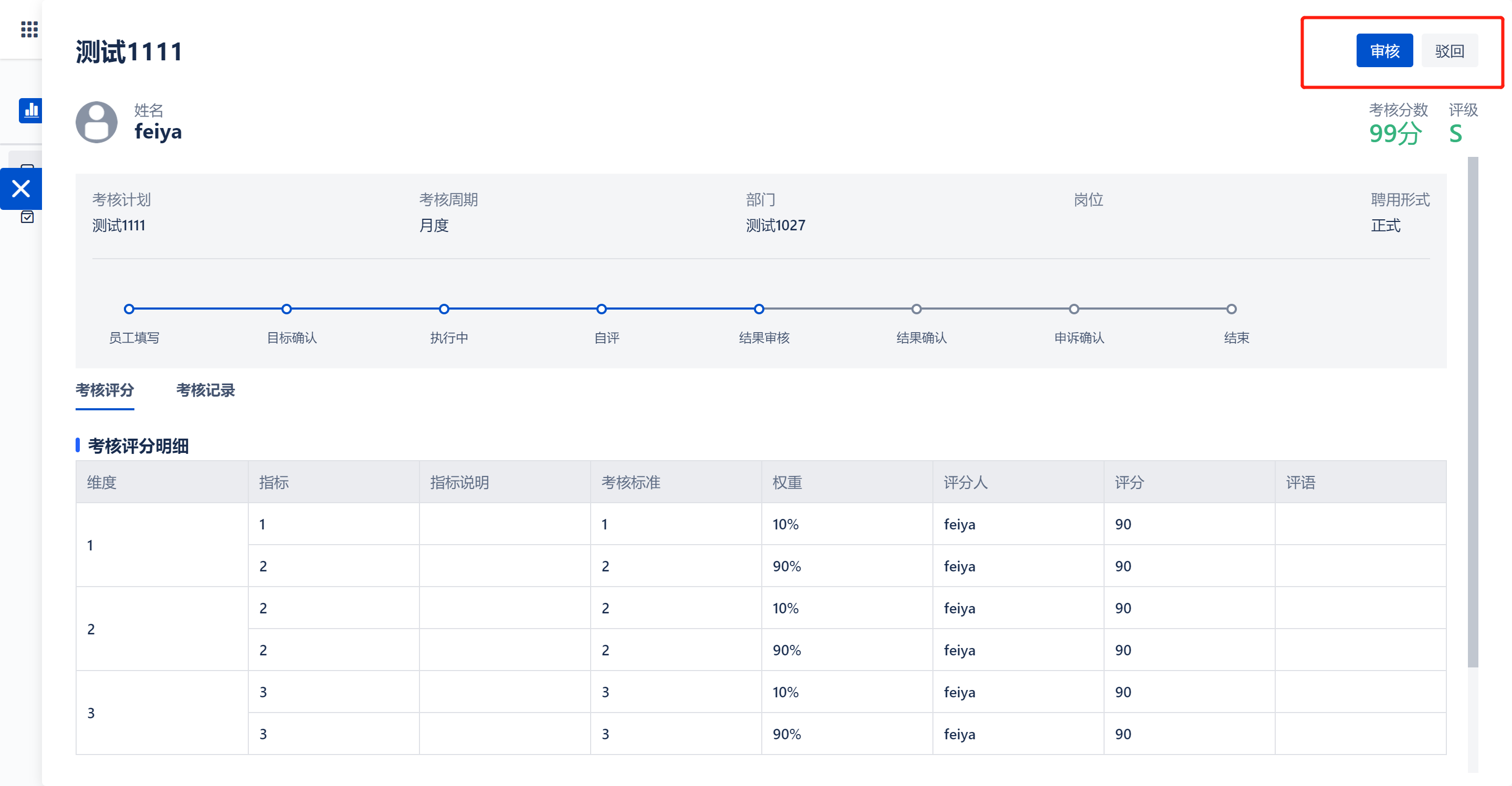Viewport: 1512px width, 786px height.
Task: Switch to the 考核记录 tab
Action: coord(205,390)
